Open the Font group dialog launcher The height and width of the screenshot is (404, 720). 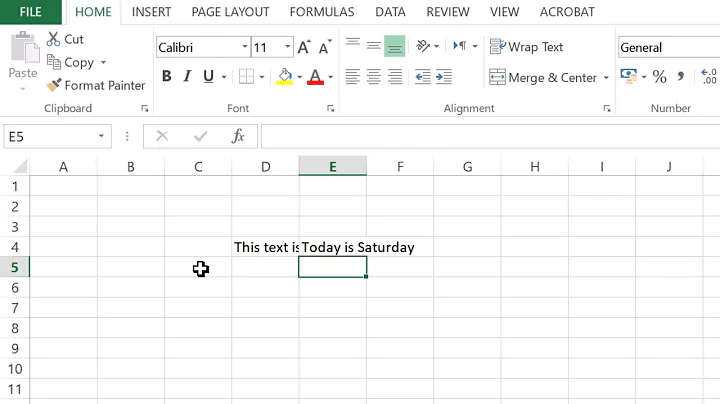[331, 109]
